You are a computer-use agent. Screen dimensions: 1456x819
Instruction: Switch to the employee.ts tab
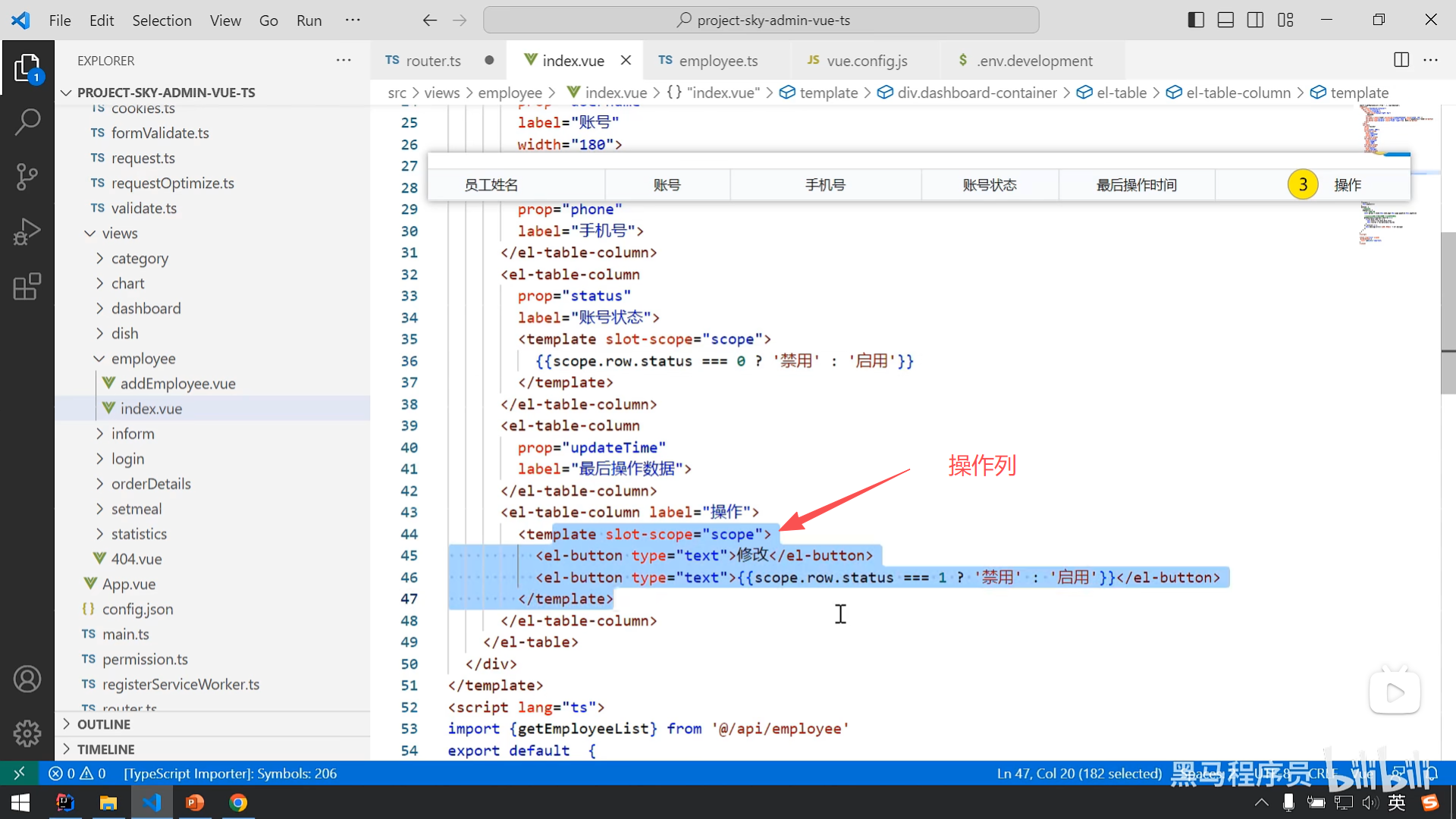(x=717, y=61)
